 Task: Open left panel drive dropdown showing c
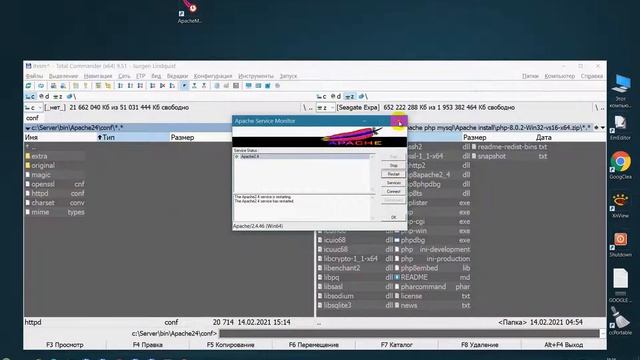tap(34, 107)
